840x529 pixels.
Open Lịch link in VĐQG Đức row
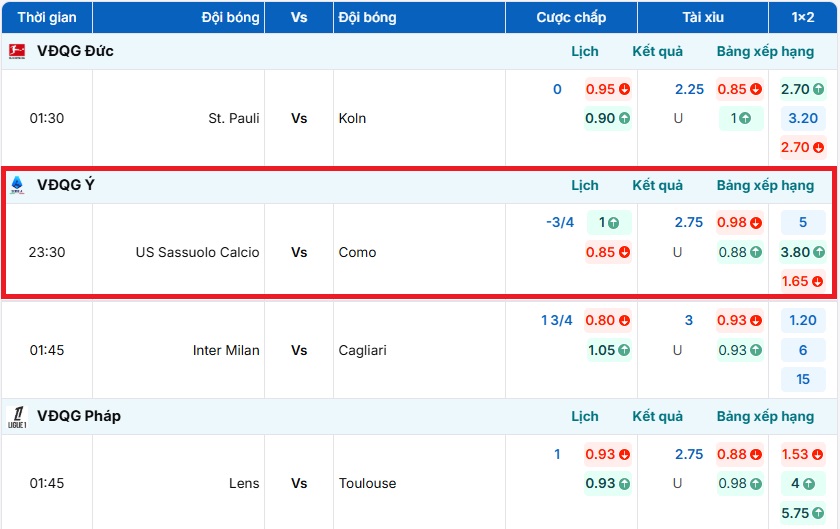pyautogui.click(x=585, y=51)
